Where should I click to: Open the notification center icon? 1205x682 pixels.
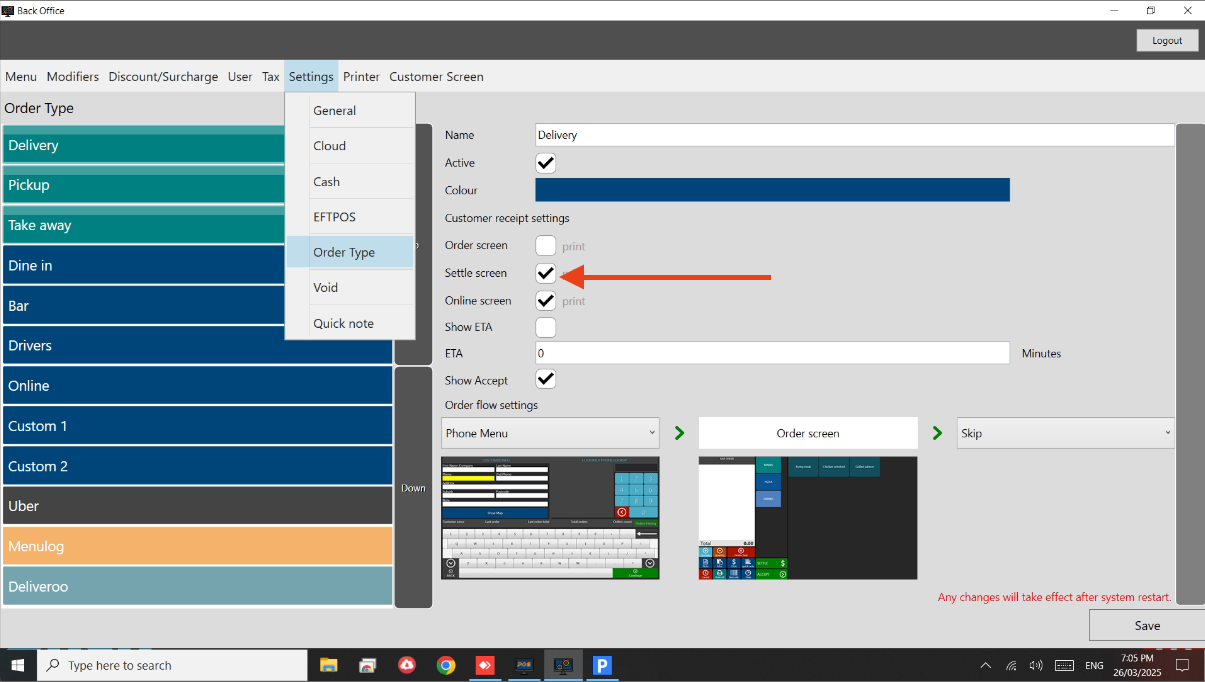(x=1182, y=665)
